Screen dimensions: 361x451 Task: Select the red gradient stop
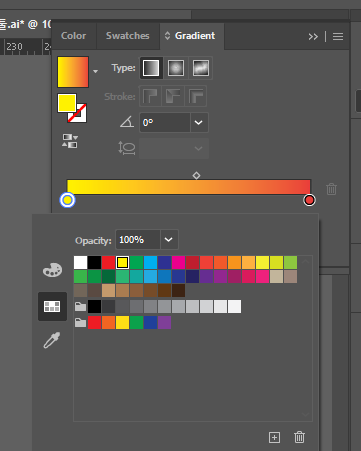pos(309,200)
